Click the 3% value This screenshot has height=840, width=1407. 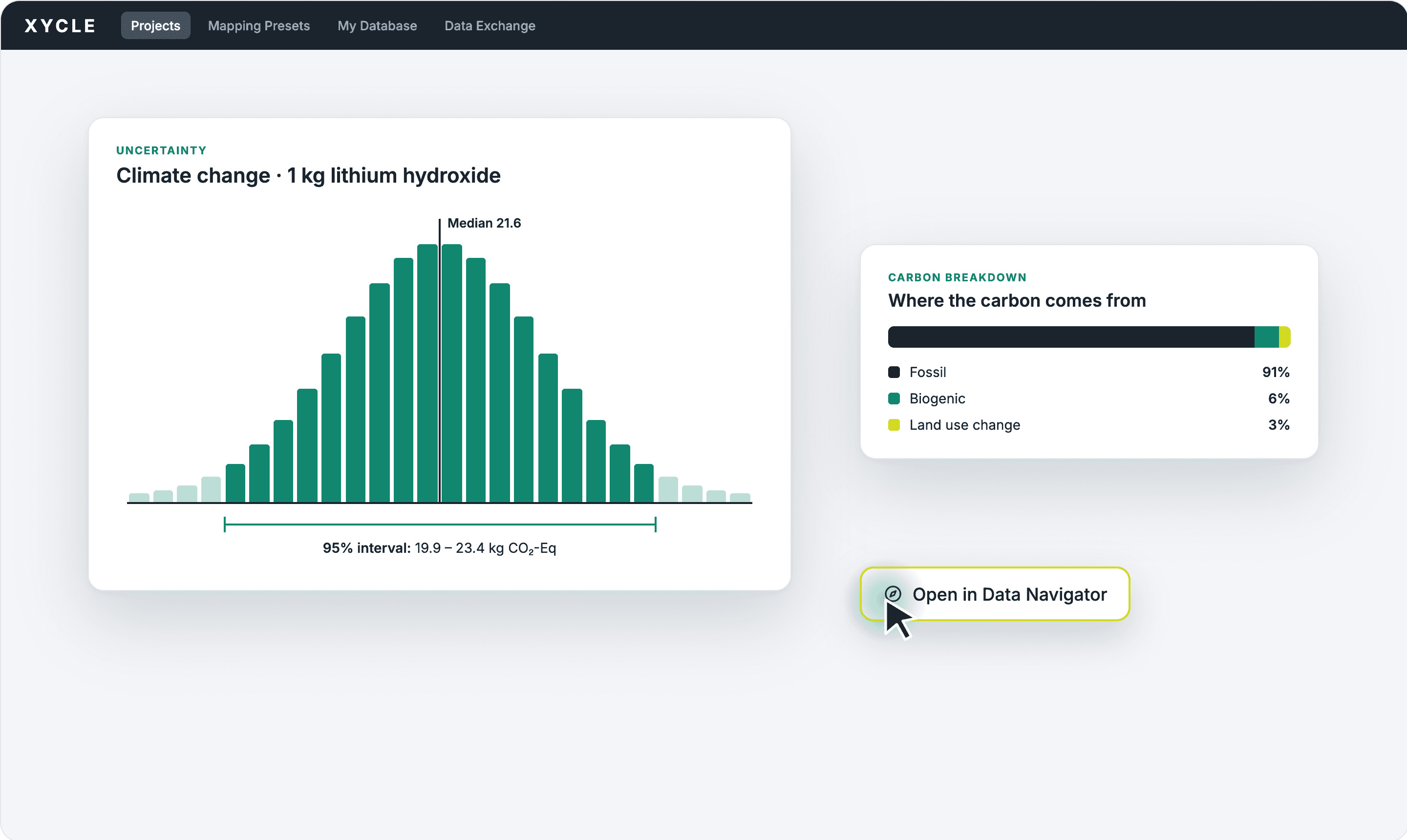1279,424
